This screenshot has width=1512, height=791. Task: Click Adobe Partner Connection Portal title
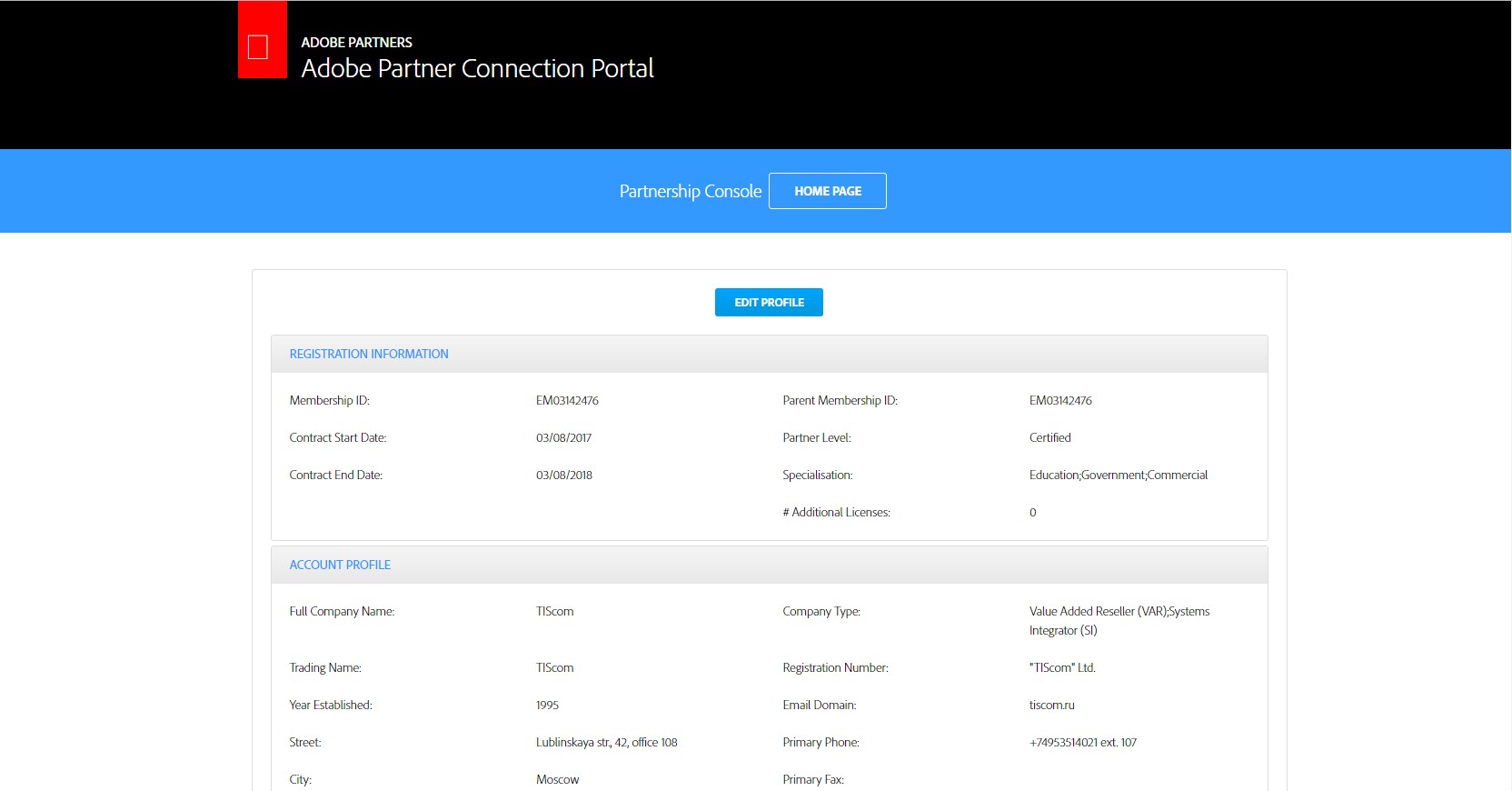click(477, 69)
